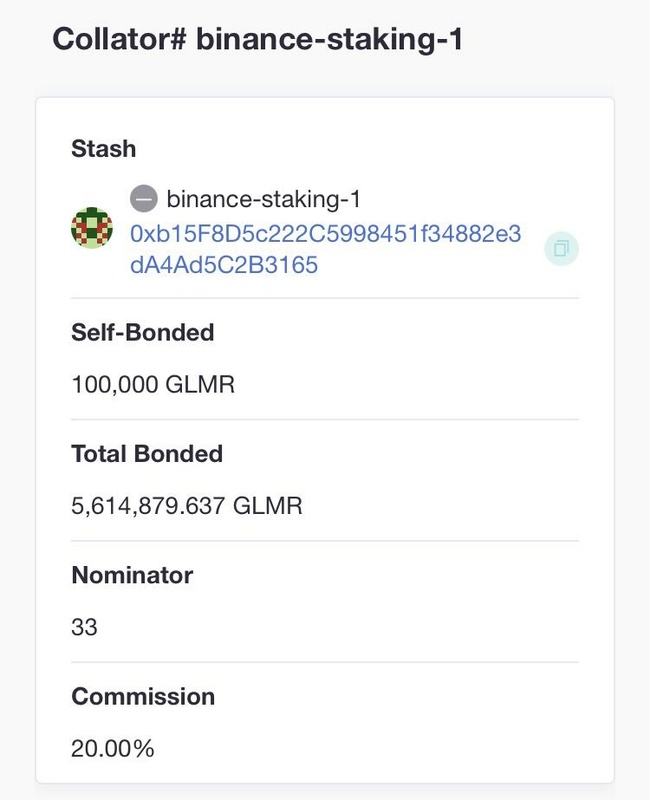Click the Nominator label
Viewport: 650px width, 800px height.
click(132, 575)
